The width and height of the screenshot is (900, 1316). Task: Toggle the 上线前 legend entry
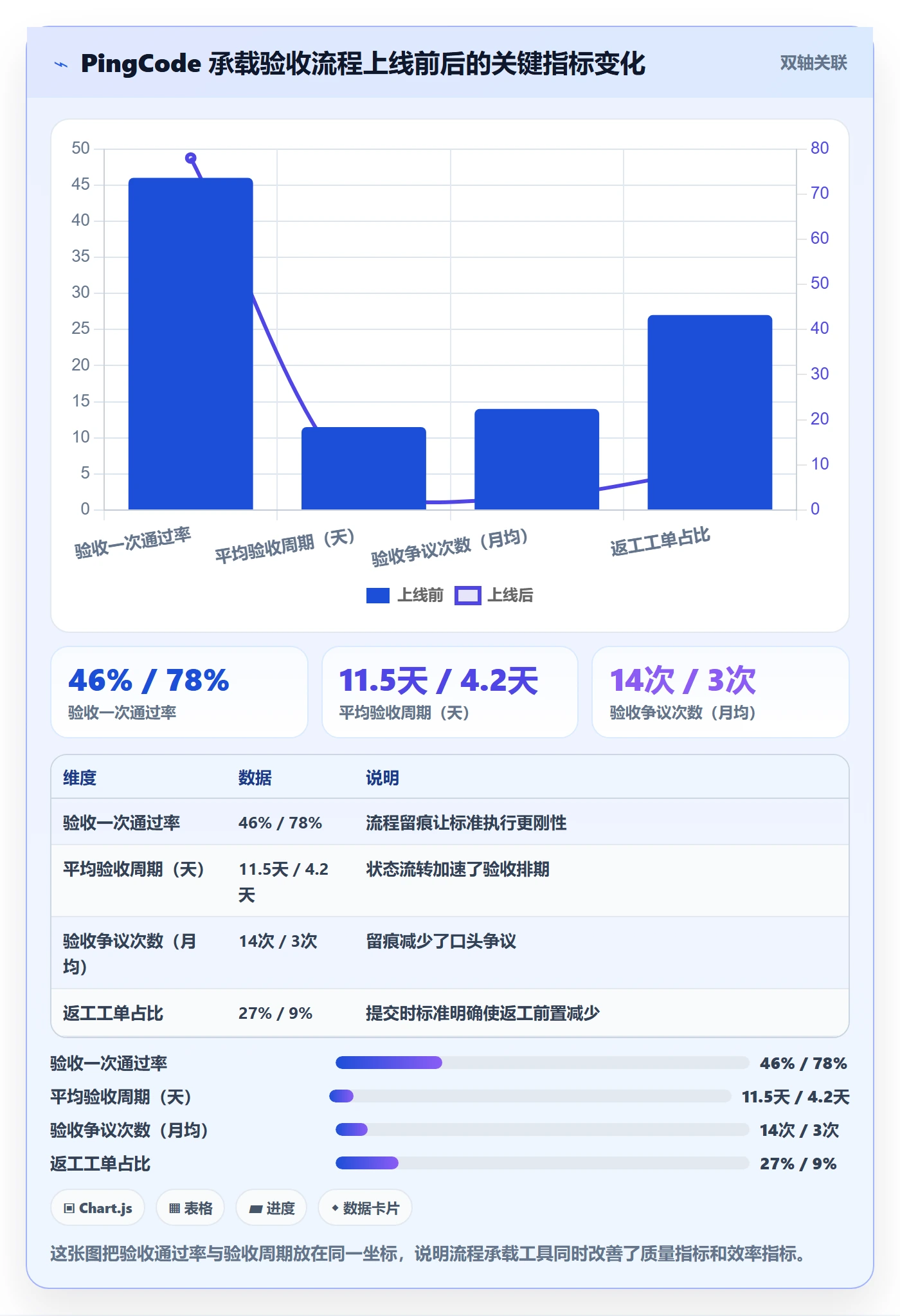[405, 595]
